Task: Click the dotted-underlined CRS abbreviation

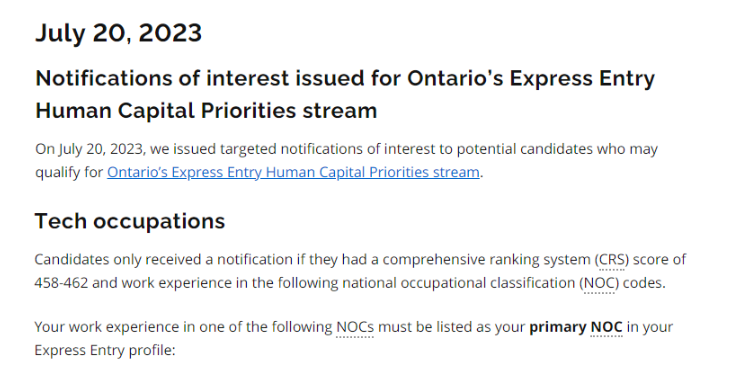Action: point(611,260)
